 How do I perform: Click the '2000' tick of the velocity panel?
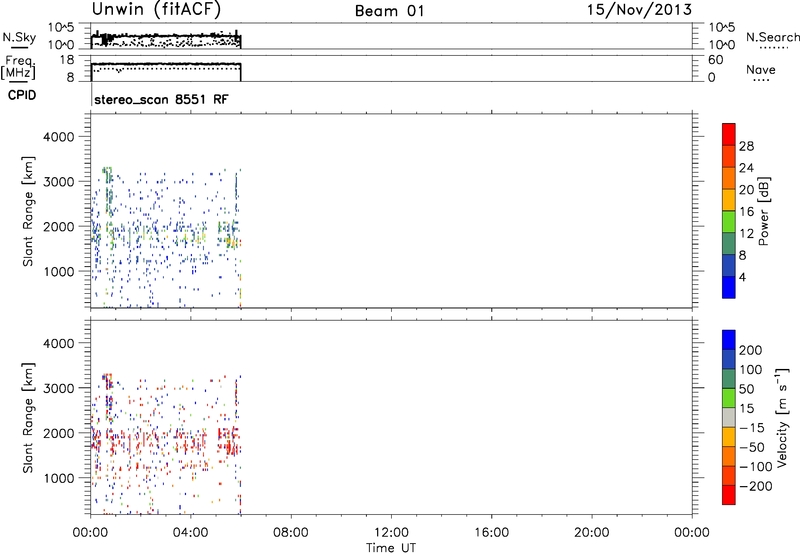(x=58, y=433)
